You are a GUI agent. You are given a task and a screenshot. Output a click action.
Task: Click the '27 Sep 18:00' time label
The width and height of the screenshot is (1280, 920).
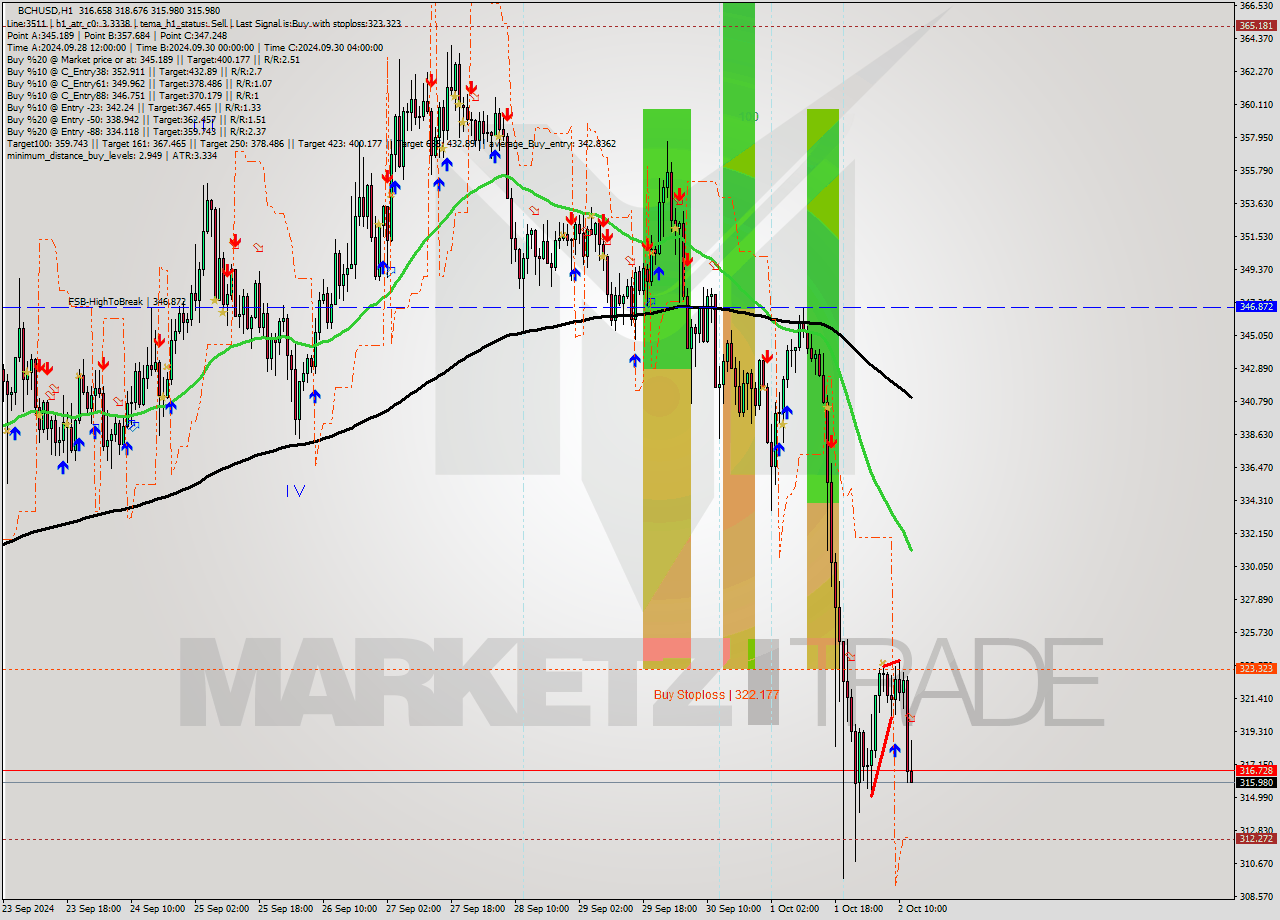click(x=478, y=909)
